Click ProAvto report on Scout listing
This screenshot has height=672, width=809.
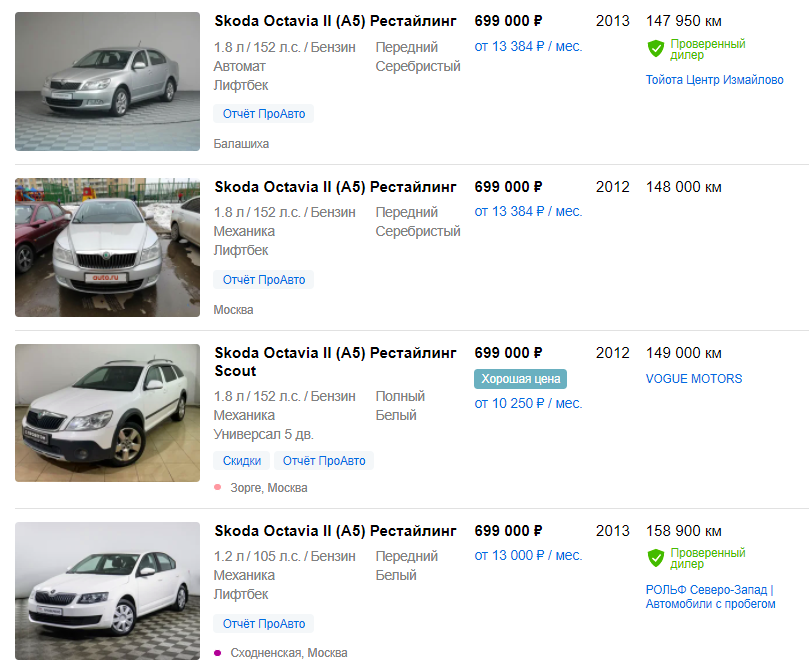pyautogui.click(x=324, y=461)
